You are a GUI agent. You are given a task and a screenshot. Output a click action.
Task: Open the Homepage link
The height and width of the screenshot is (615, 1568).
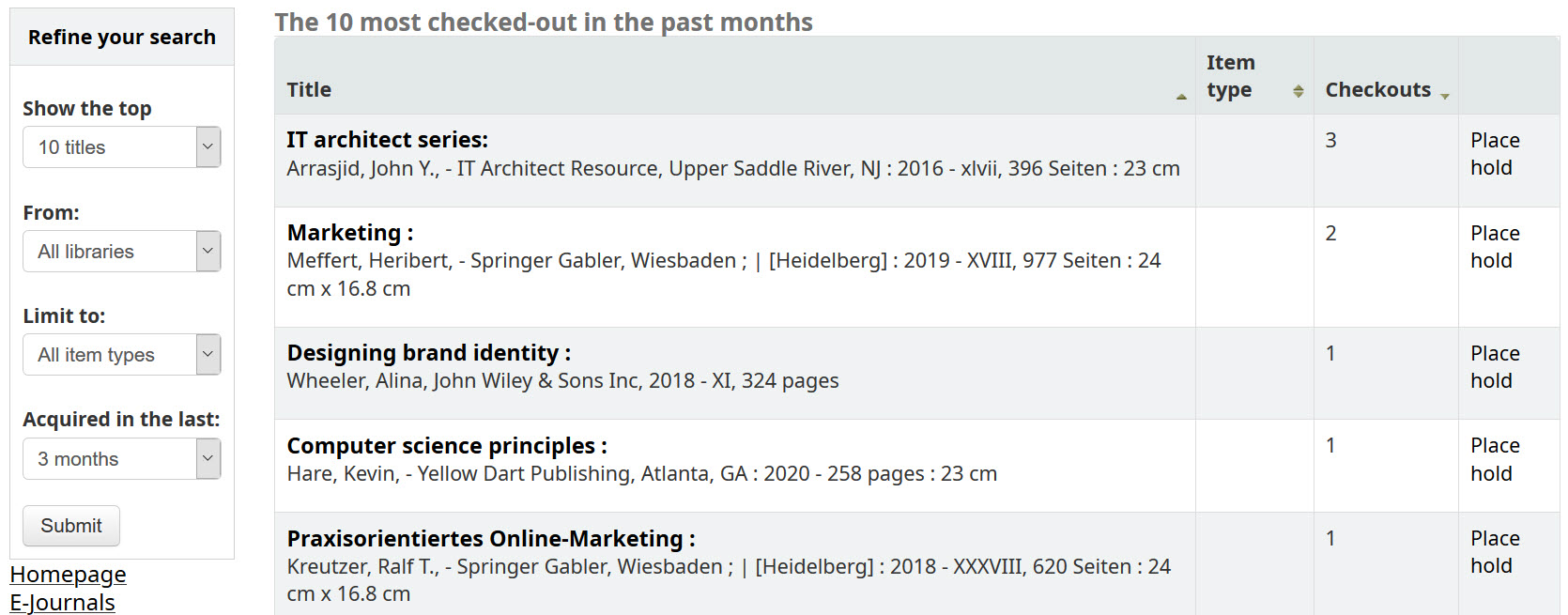[68, 575]
